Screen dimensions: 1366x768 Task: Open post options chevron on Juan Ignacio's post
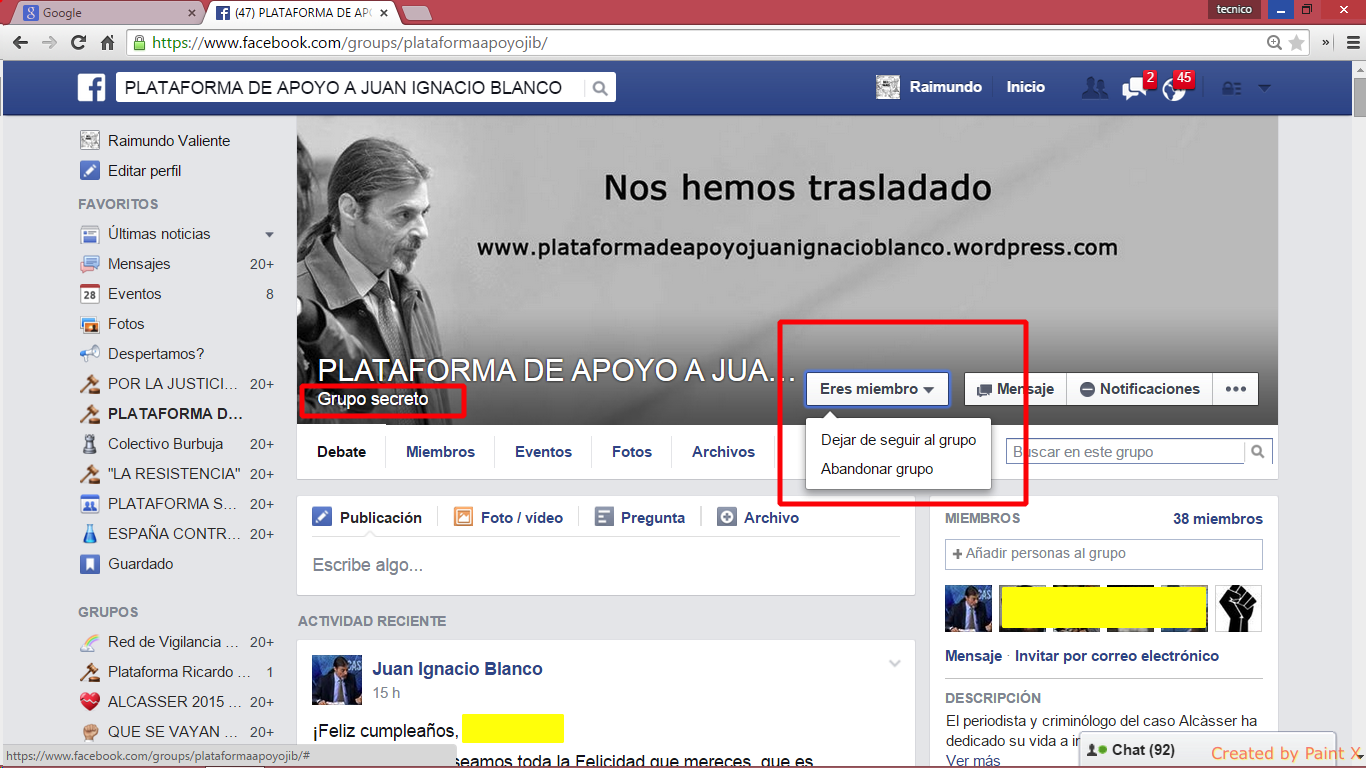pos(895,663)
